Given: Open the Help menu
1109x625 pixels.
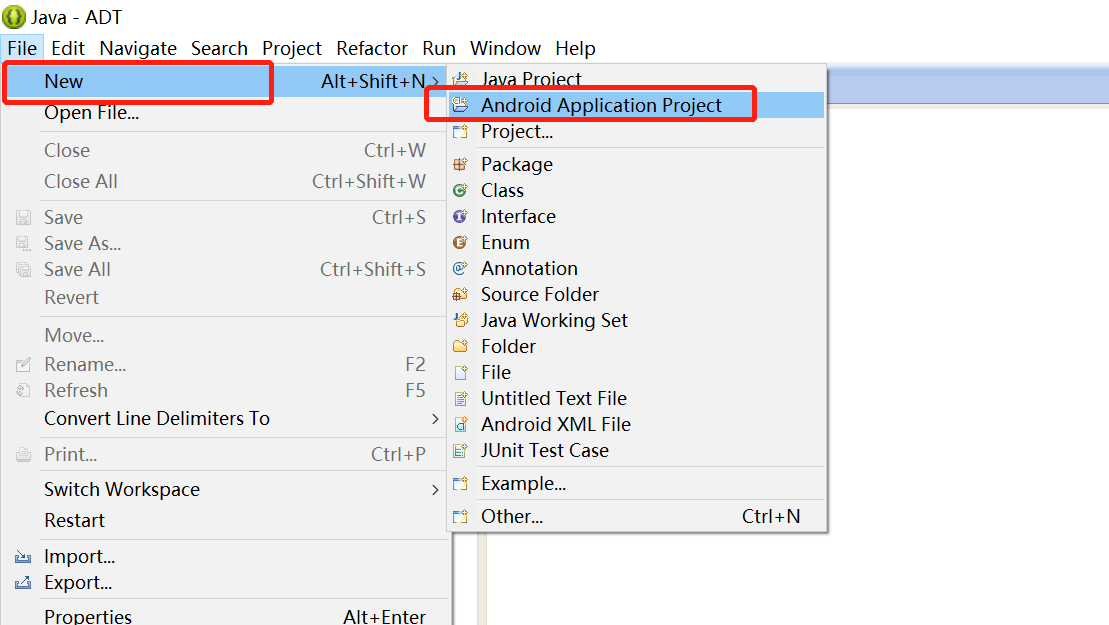Looking at the screenshot, I should pyautogui.click(x=575, y=48).
